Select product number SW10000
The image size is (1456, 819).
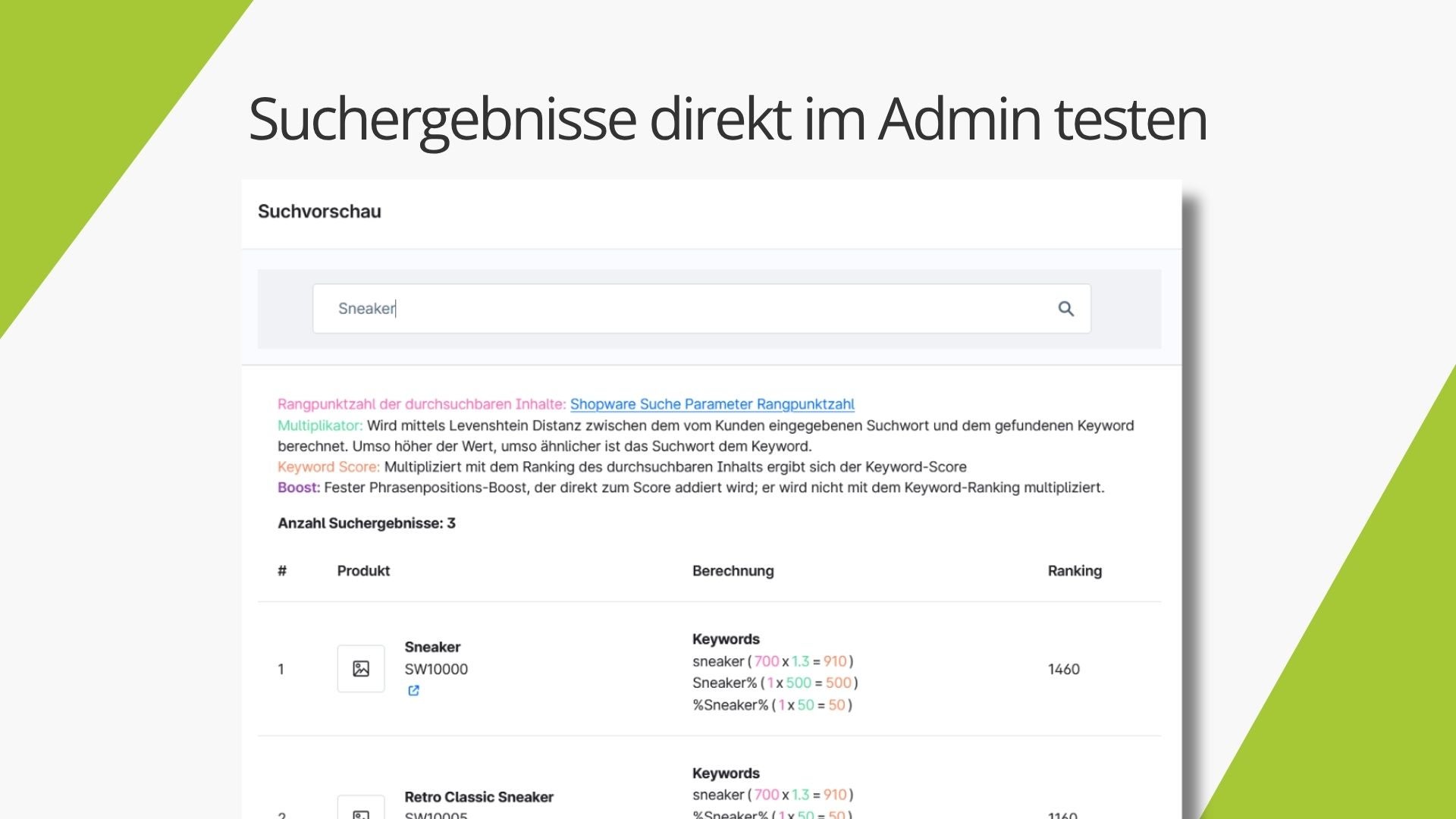click(x=436, y=669)
